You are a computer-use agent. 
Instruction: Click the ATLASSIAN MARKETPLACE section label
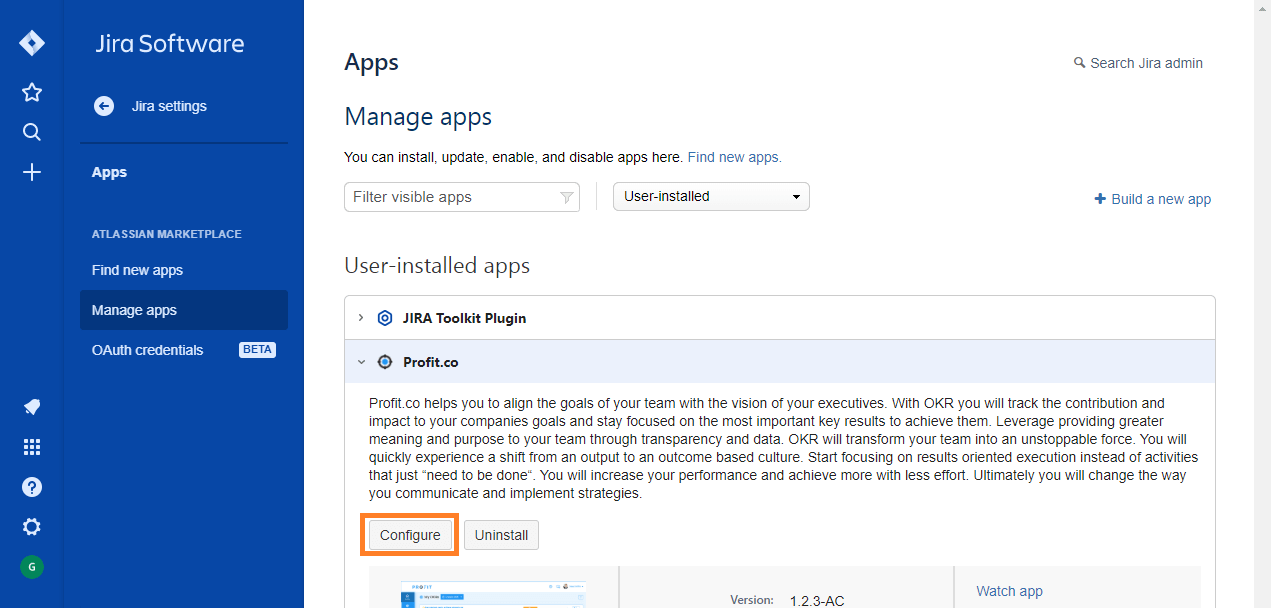tap(167, 234)
